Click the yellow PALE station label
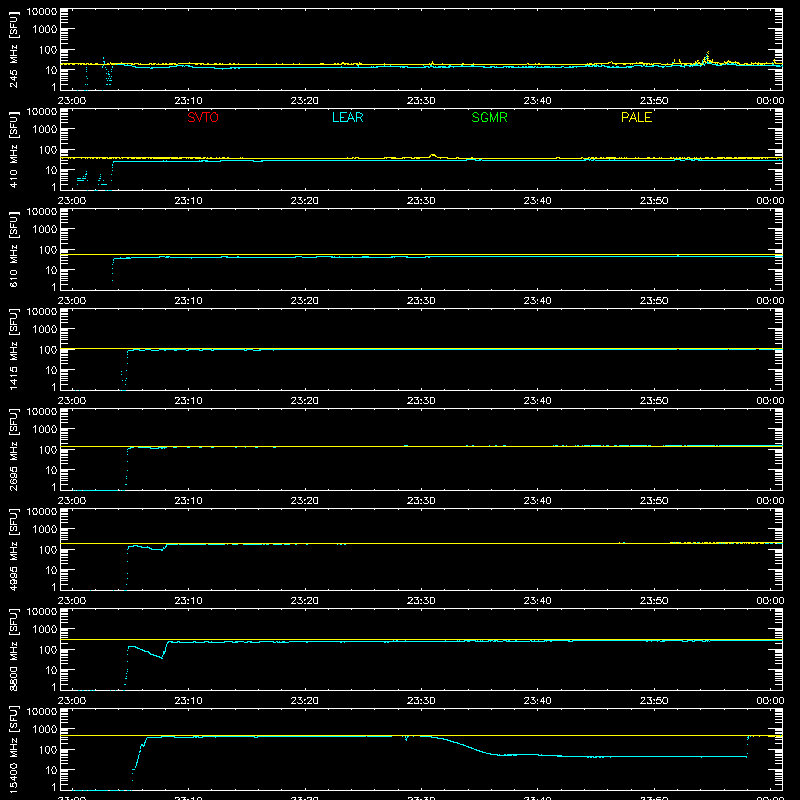Screen dimensions: 800x800 [636, 117]
